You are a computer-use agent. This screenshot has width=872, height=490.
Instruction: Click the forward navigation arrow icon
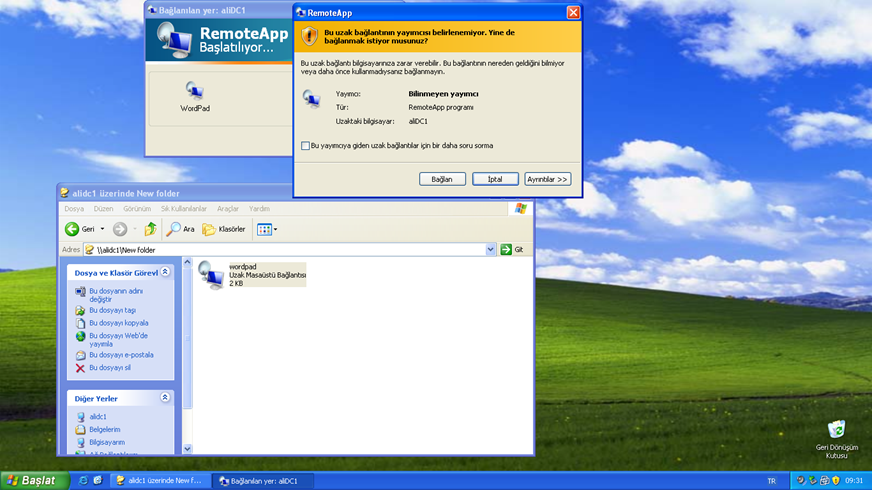pyautogui.click(x=120, y=229)
